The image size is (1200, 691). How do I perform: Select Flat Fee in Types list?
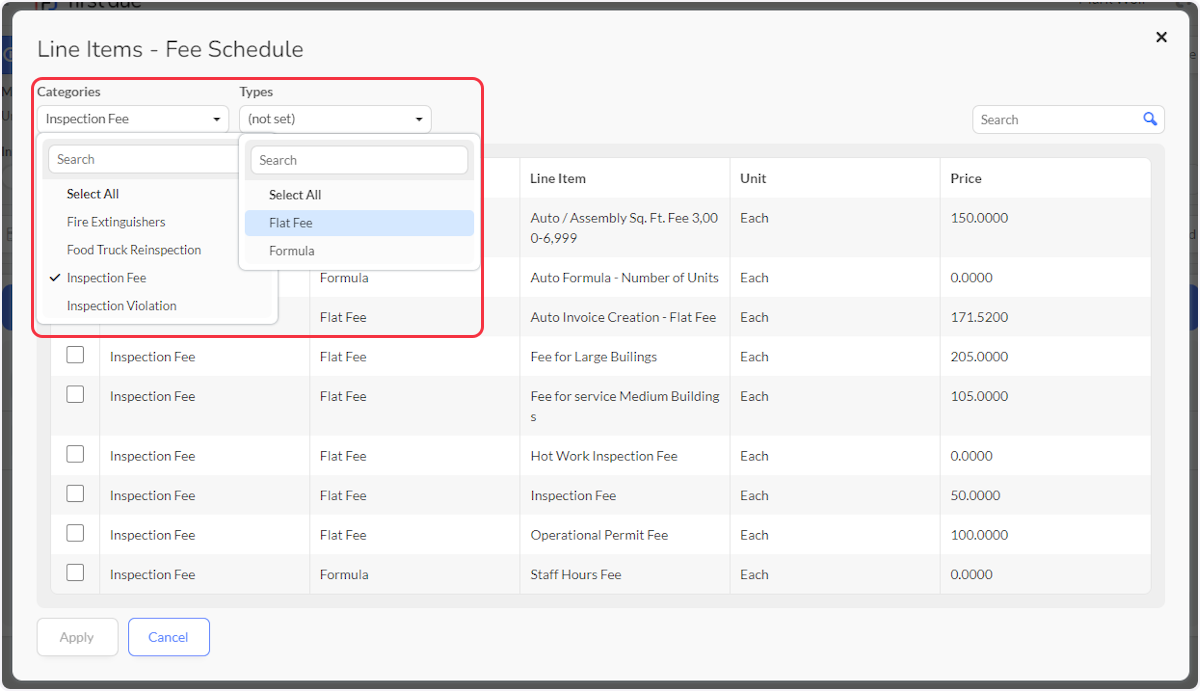(359, 223)
